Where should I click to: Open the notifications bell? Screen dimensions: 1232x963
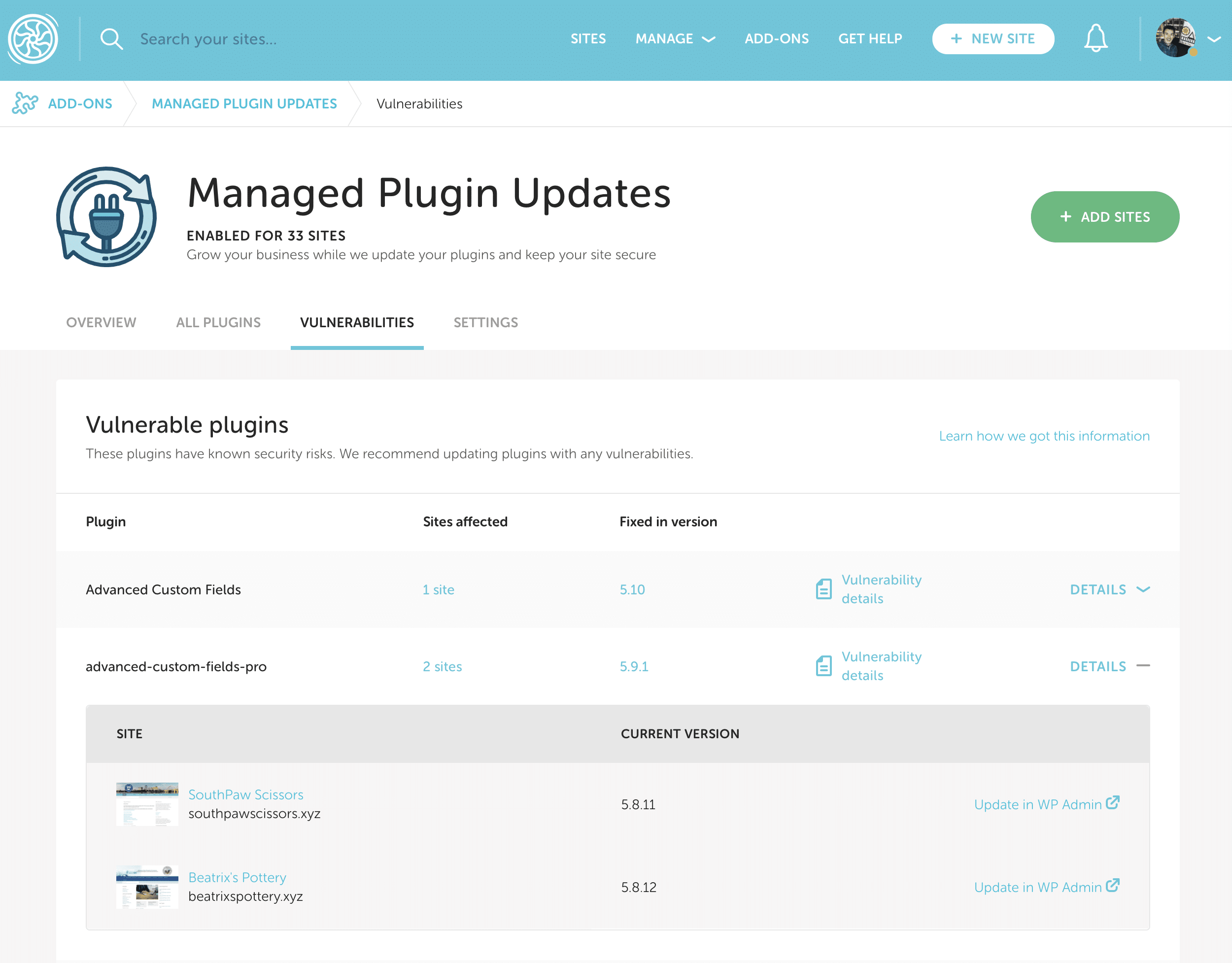click(1095, 38)
